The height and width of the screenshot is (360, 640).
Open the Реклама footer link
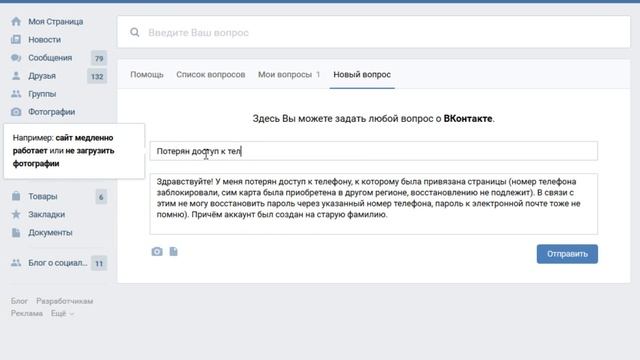tap(27, 313)
